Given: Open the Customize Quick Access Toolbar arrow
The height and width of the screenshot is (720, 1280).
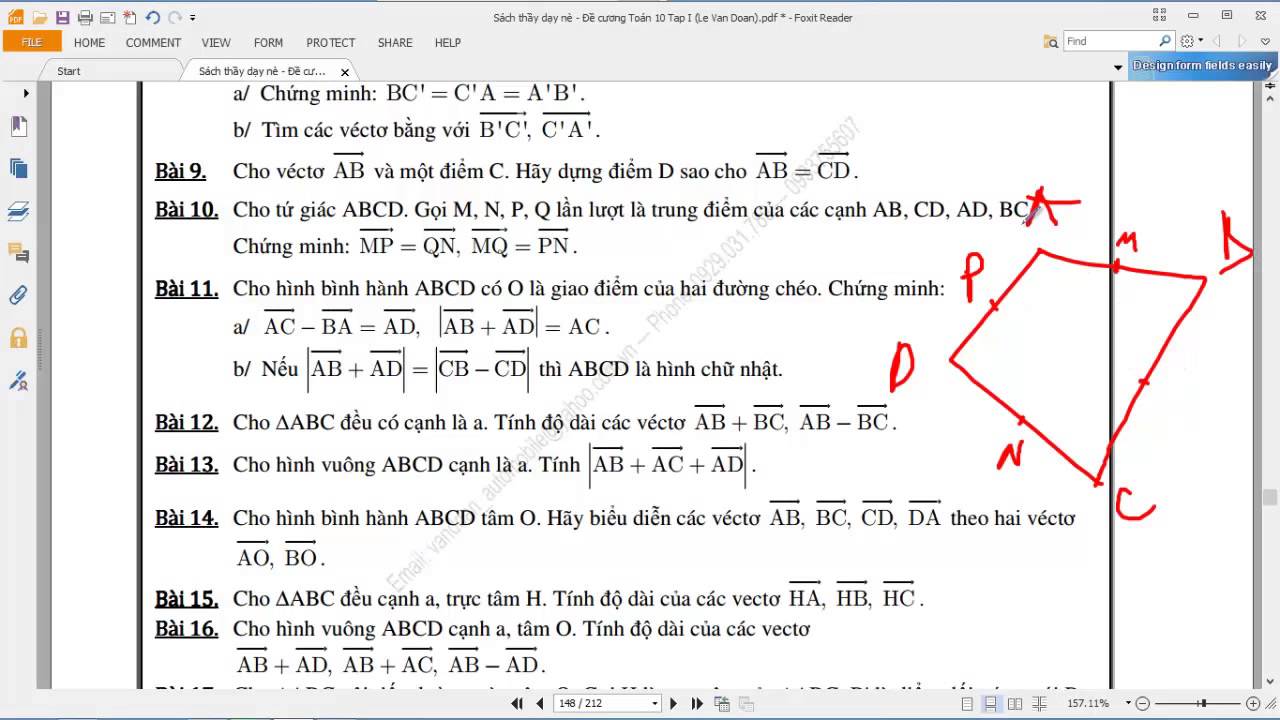Looking at the screenshot, I should pyautogui.click(x=193, y=18).
